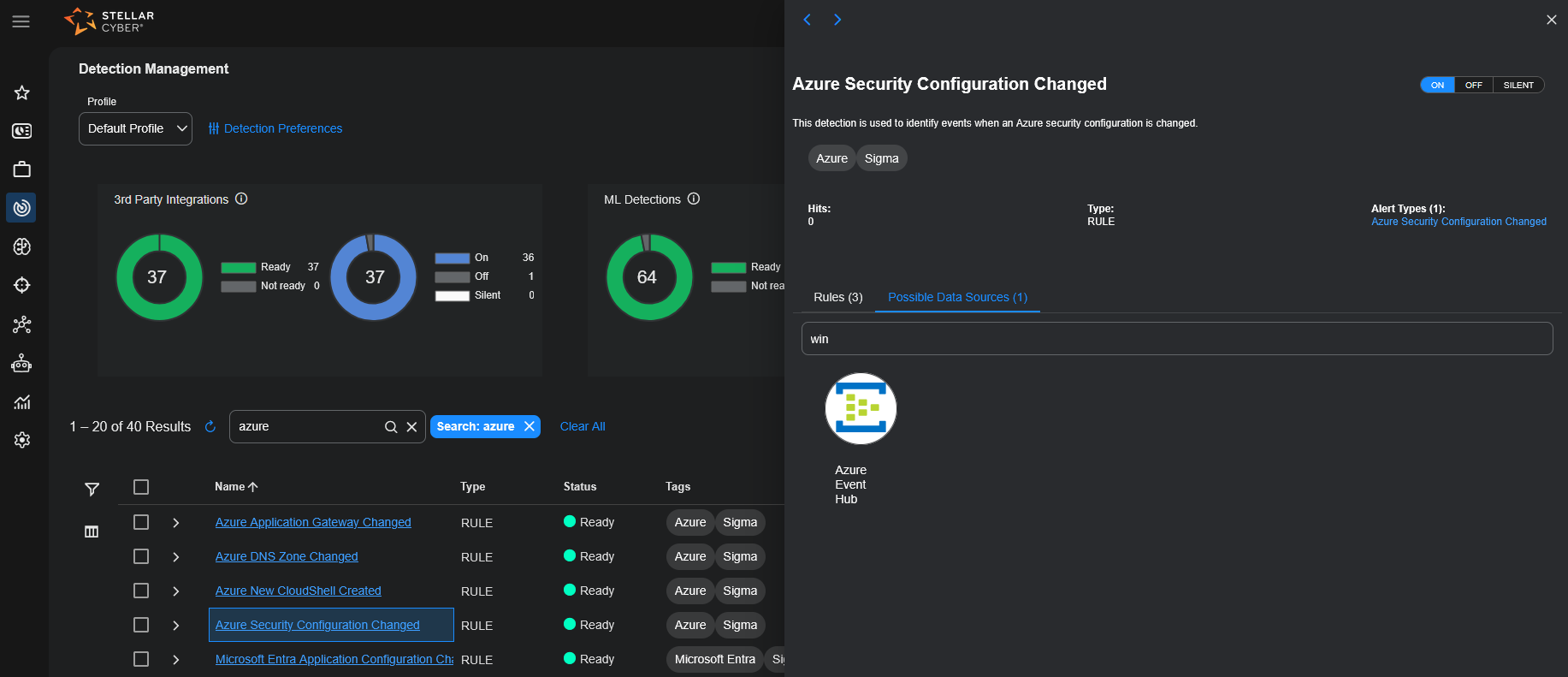Check the Azure Application Gateway Changed row

(x=141, y=522)
